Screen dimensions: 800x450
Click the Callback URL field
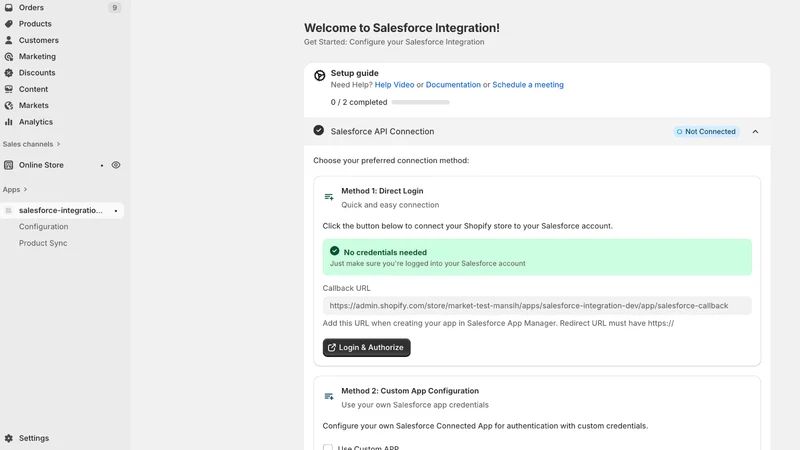tap(537, 306)
